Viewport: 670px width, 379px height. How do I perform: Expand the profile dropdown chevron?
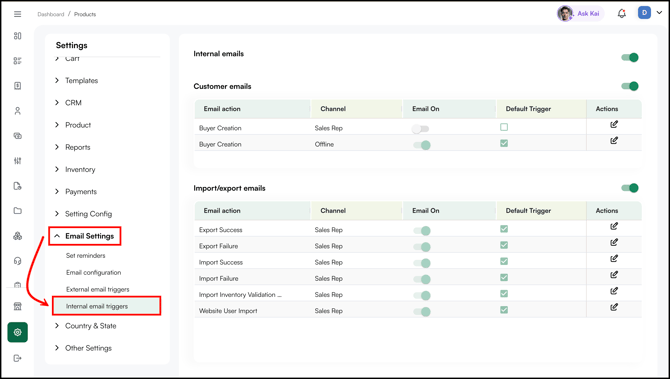pyautogui.click(x=659, y=13)
